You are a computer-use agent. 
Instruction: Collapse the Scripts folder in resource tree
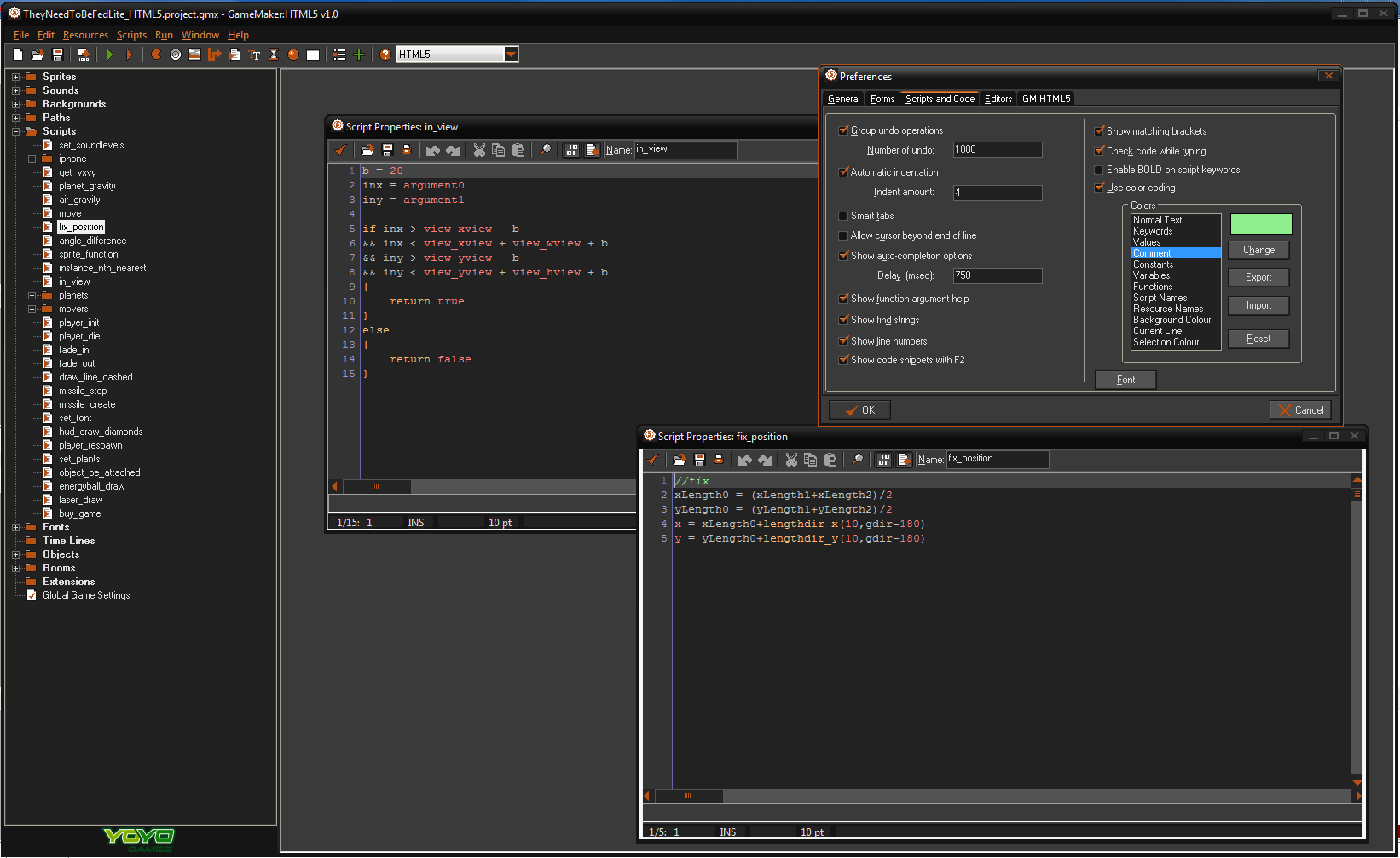(15, 131)
